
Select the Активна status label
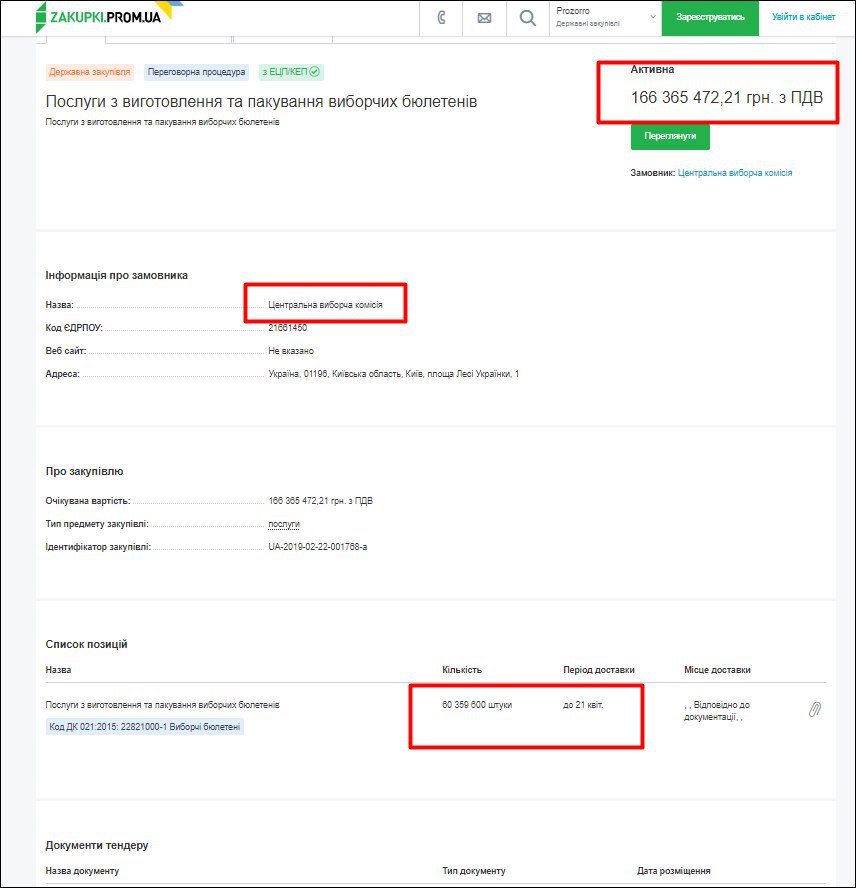click(x=652, y=70)
